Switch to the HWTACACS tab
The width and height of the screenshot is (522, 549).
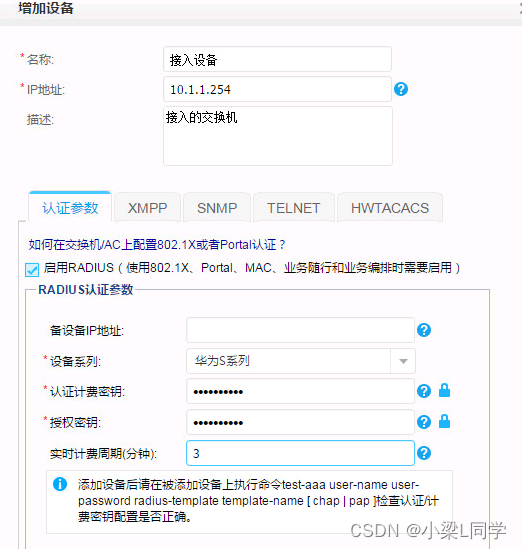click(x=390, y=208)
